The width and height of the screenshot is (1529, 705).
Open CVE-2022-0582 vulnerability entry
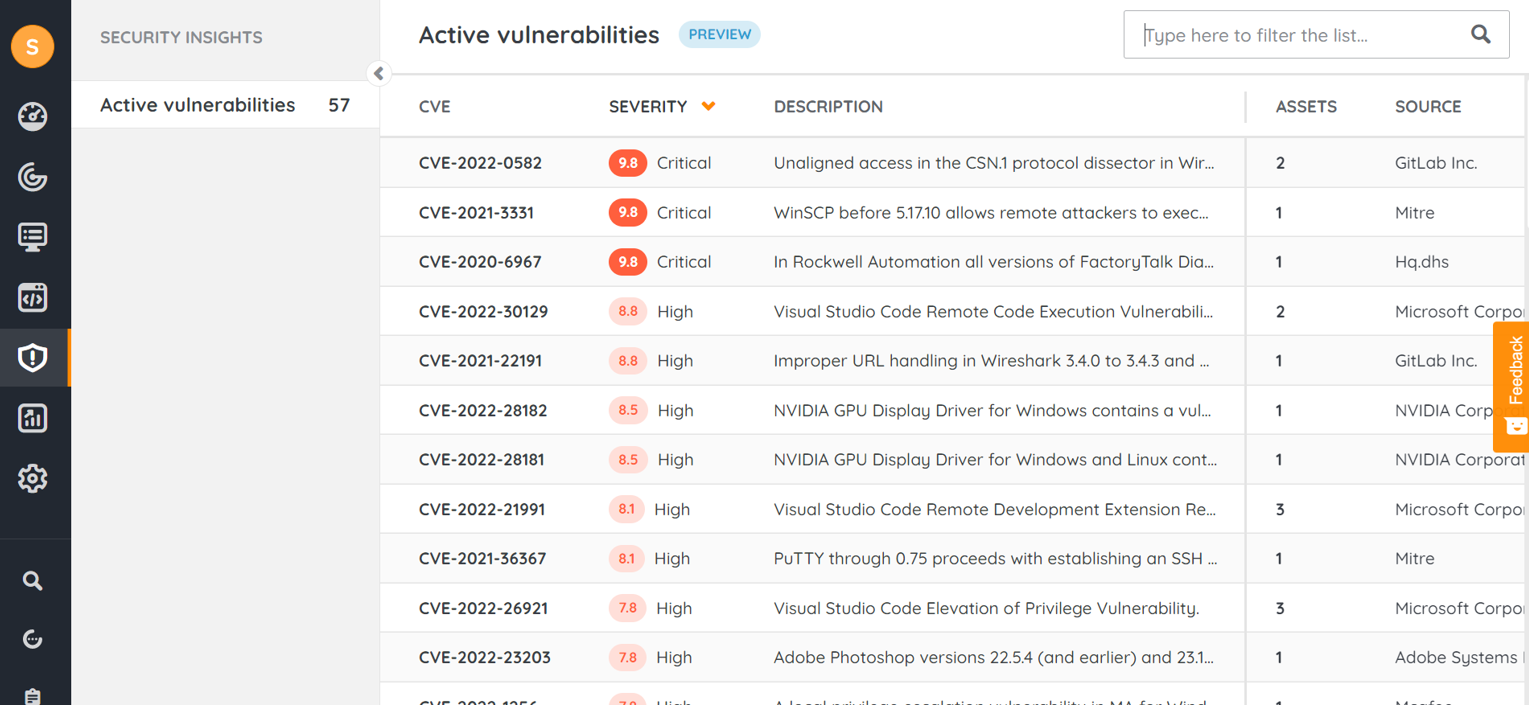coord(480,163)
